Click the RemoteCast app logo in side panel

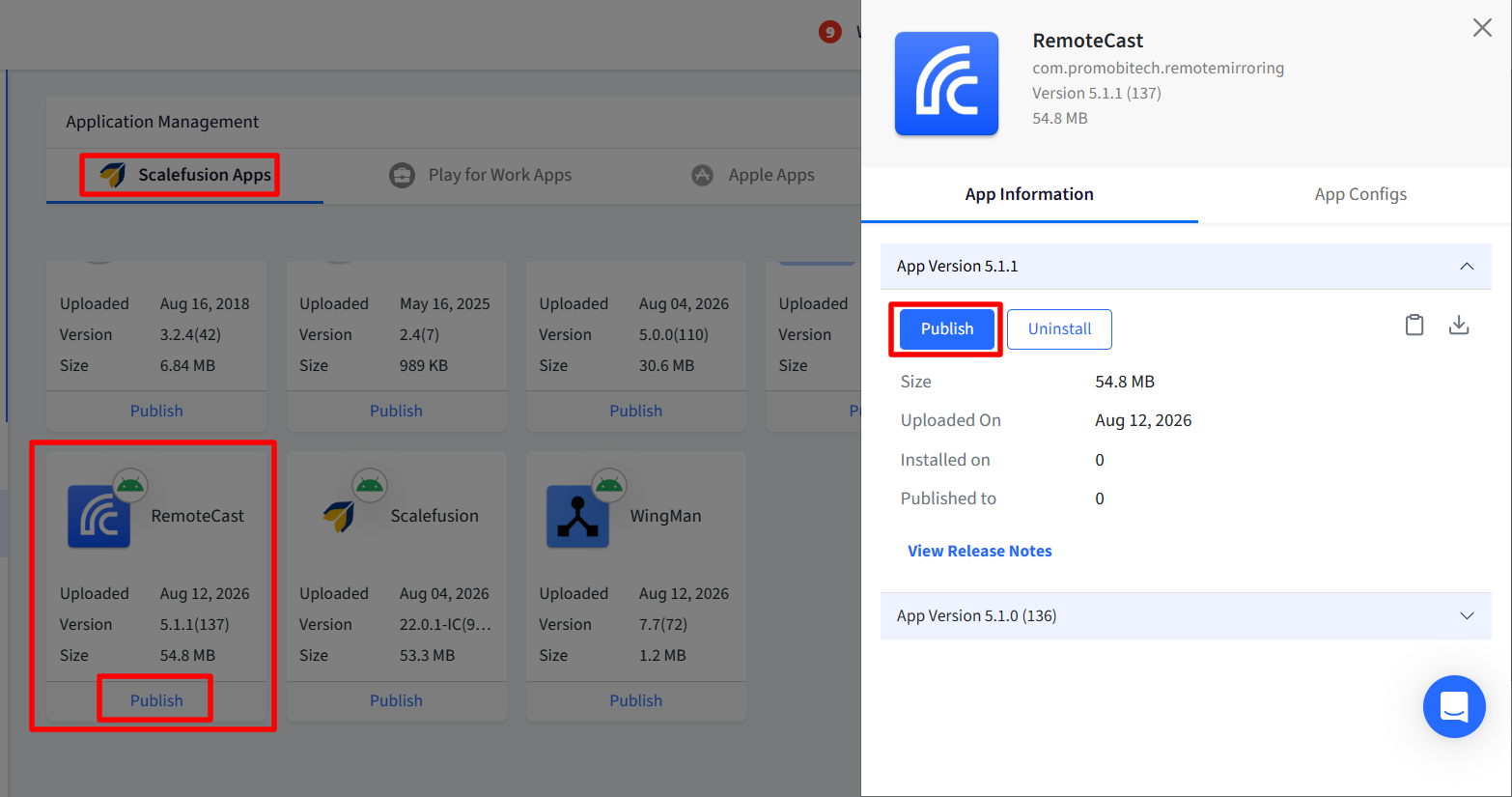tap(946, 84)
